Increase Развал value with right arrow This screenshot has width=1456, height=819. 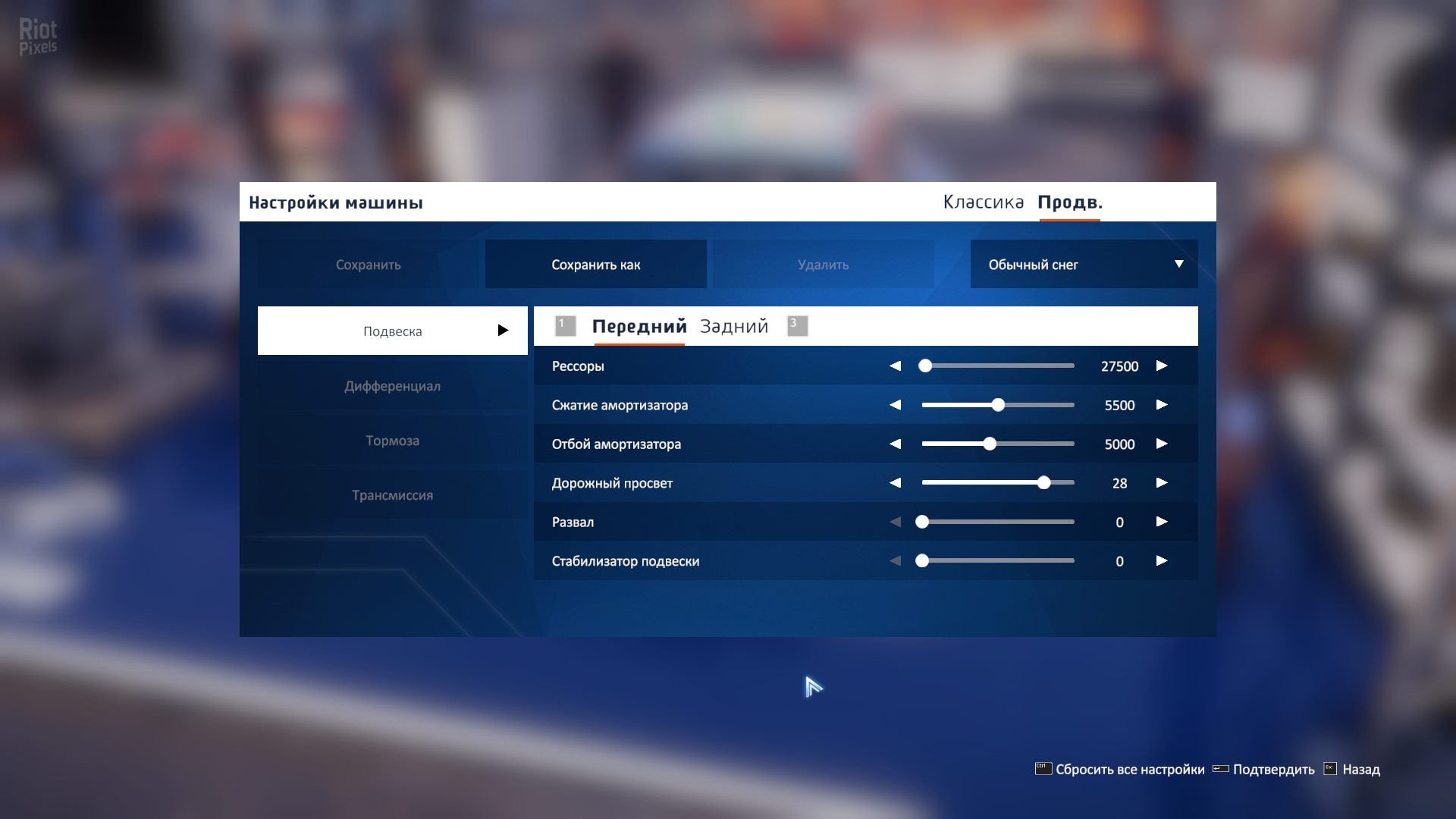point(1161,522)
